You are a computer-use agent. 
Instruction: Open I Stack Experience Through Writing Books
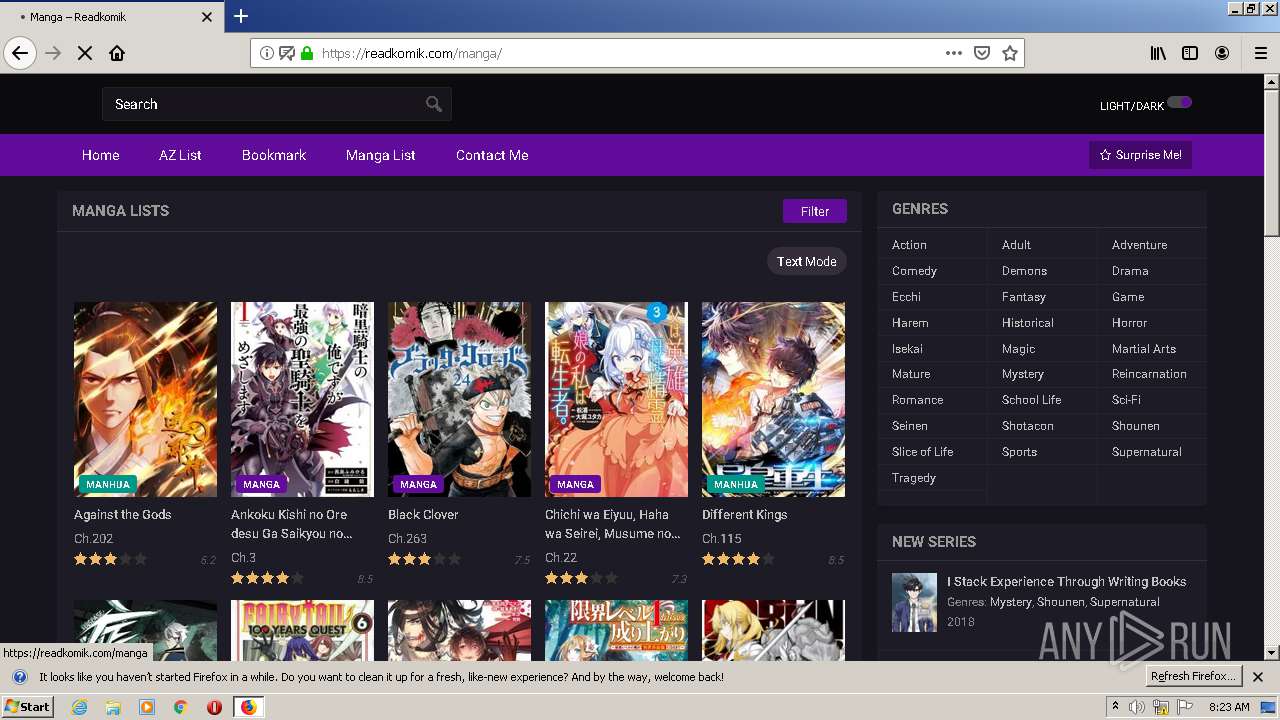pos(1067,581)
